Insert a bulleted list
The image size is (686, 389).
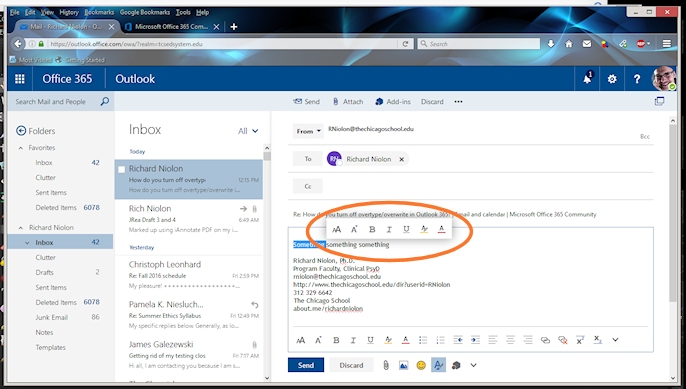tap(423, 340)
